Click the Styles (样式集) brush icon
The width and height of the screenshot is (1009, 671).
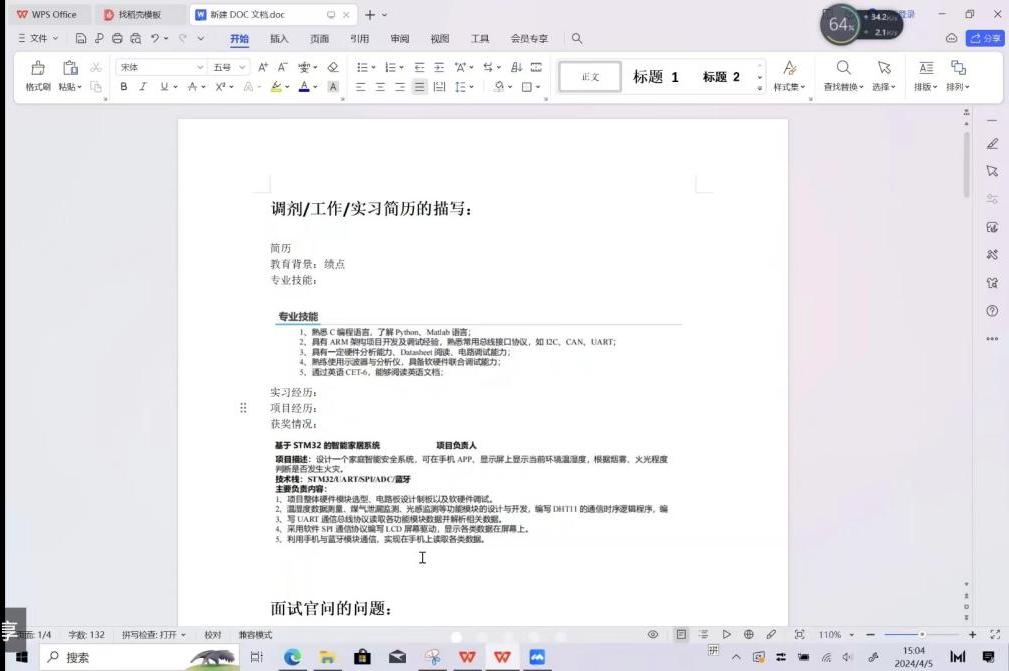[x=789, y=68]
